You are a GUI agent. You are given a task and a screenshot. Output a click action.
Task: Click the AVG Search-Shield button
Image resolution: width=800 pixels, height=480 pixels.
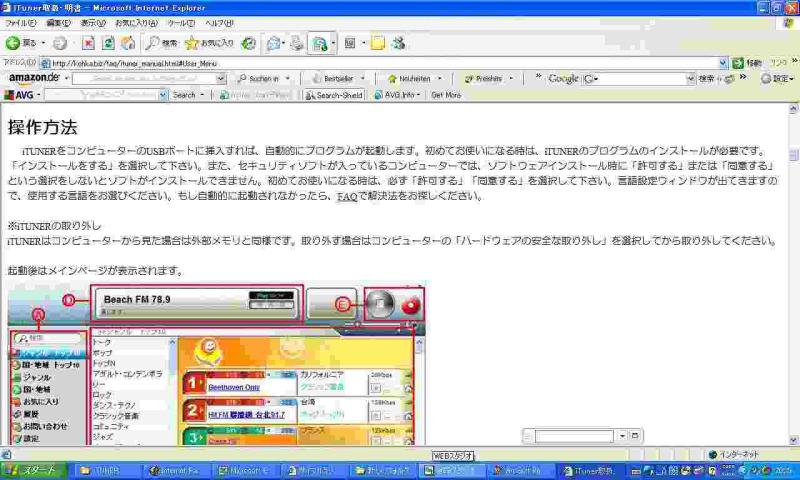click(334, 95)
